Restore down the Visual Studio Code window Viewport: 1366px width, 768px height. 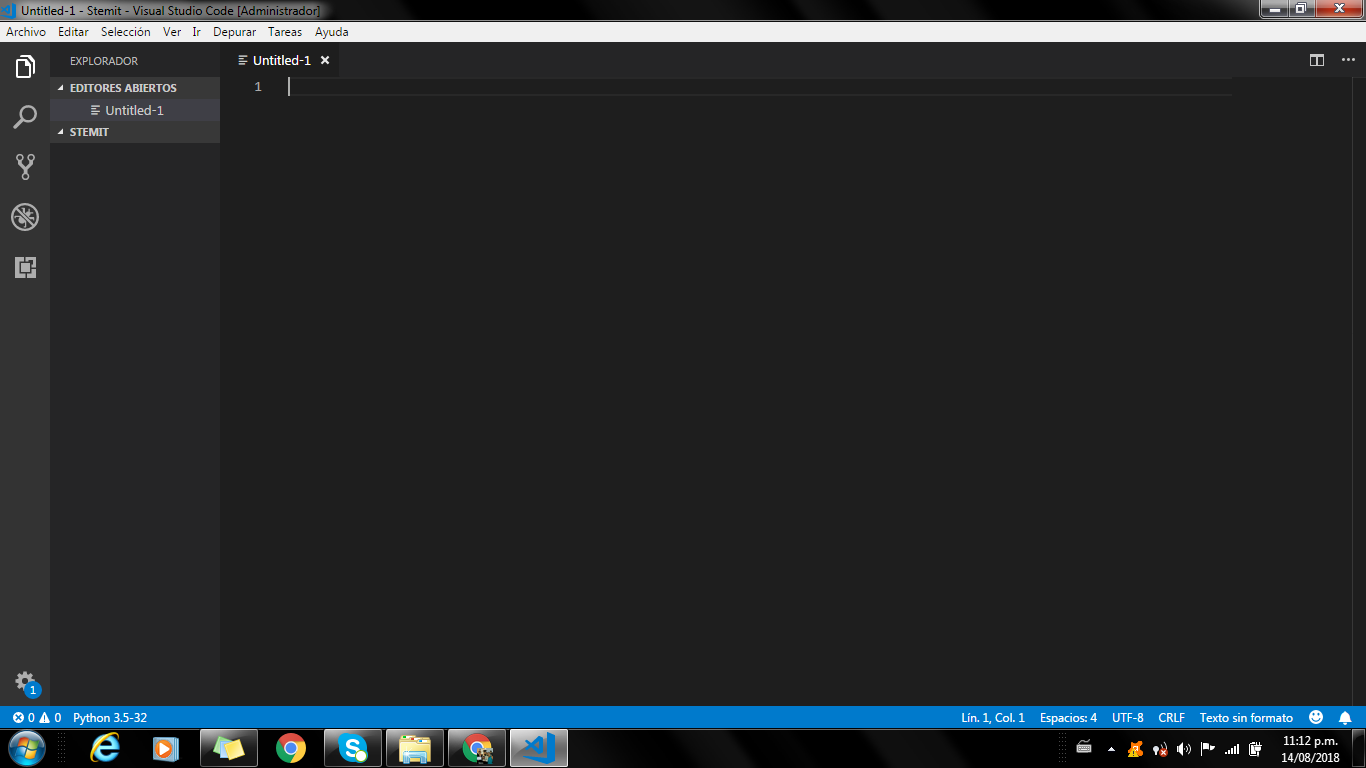coord(1300,9)
